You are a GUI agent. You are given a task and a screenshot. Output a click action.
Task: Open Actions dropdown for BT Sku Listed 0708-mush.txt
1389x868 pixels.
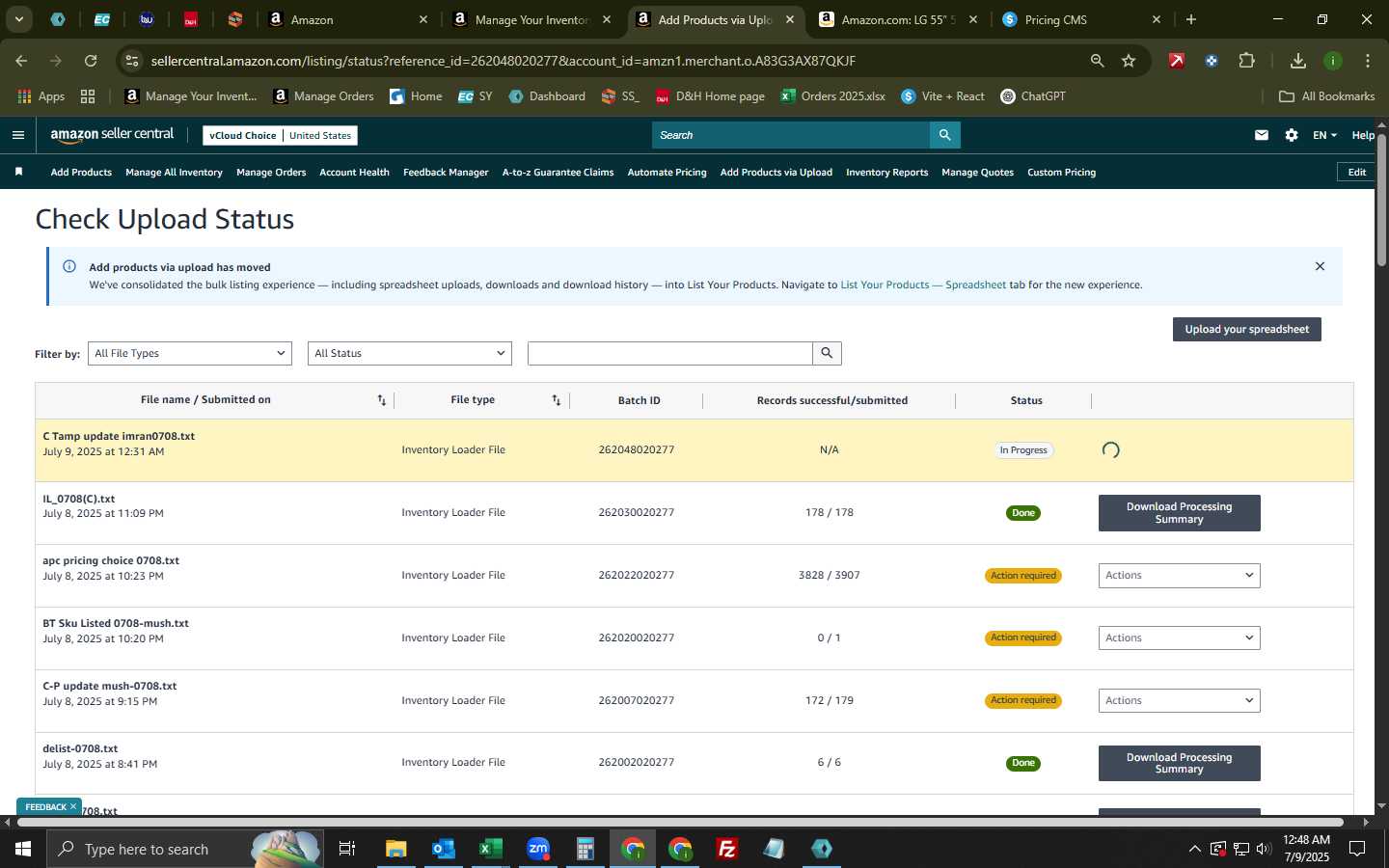(1179, 637)
